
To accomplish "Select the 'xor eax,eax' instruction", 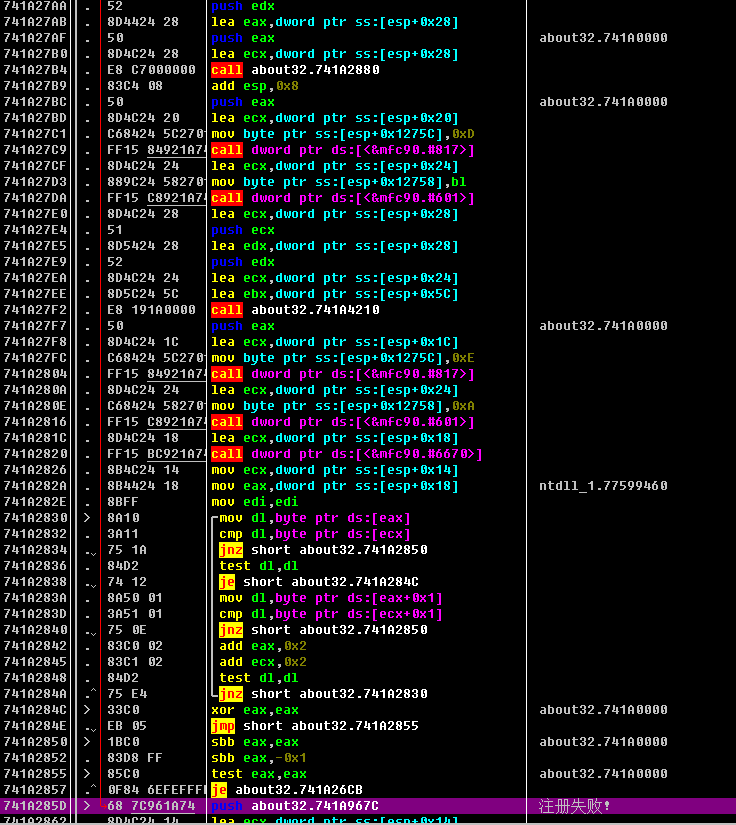I will [x=255, y=710].
